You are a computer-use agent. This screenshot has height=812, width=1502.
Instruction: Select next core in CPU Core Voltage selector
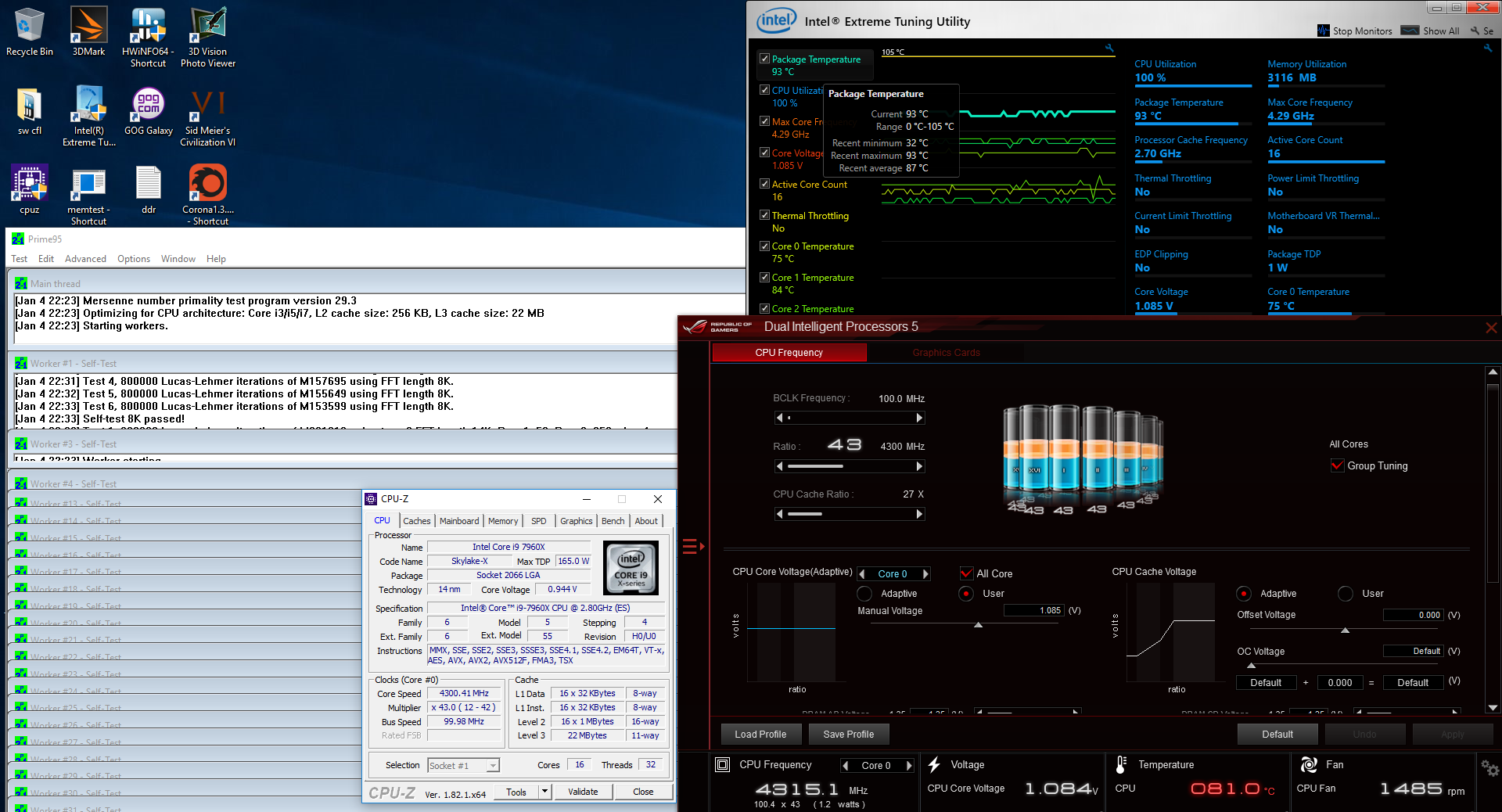(x=925, y=573)
